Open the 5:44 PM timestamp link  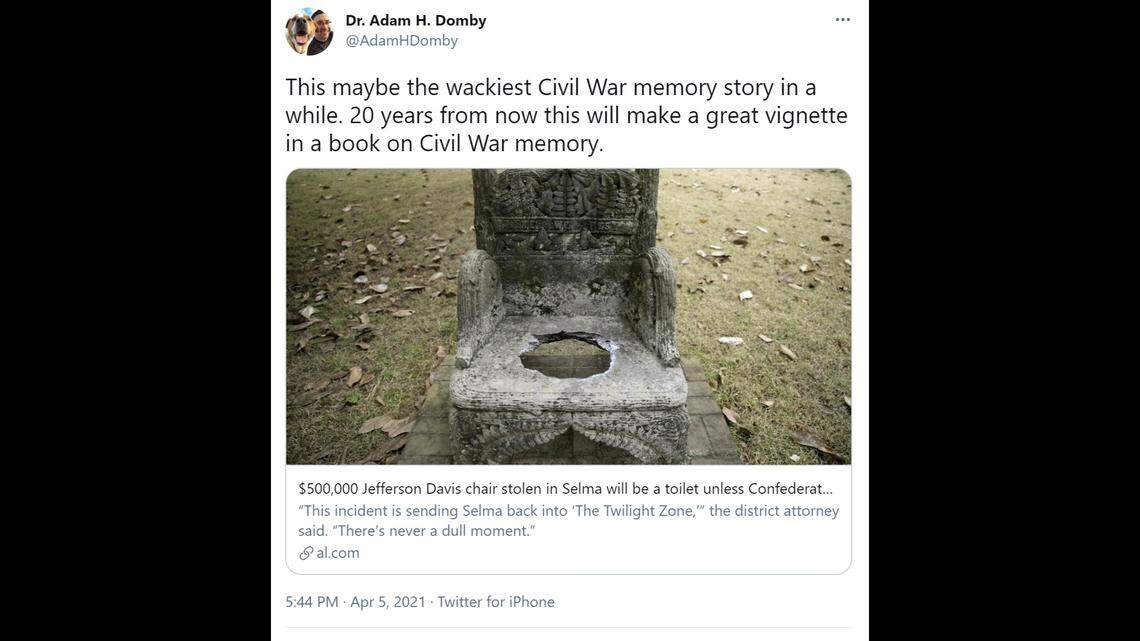312,601
